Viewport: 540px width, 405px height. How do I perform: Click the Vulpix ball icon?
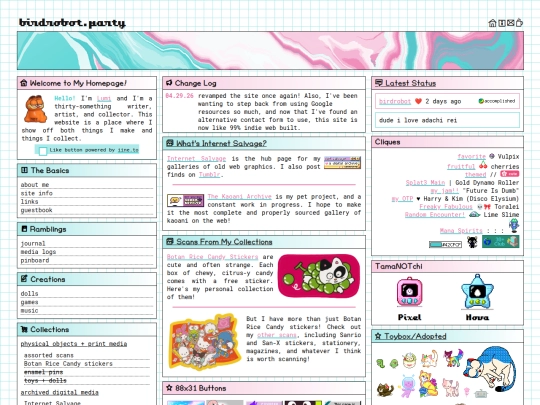(492, 156)
